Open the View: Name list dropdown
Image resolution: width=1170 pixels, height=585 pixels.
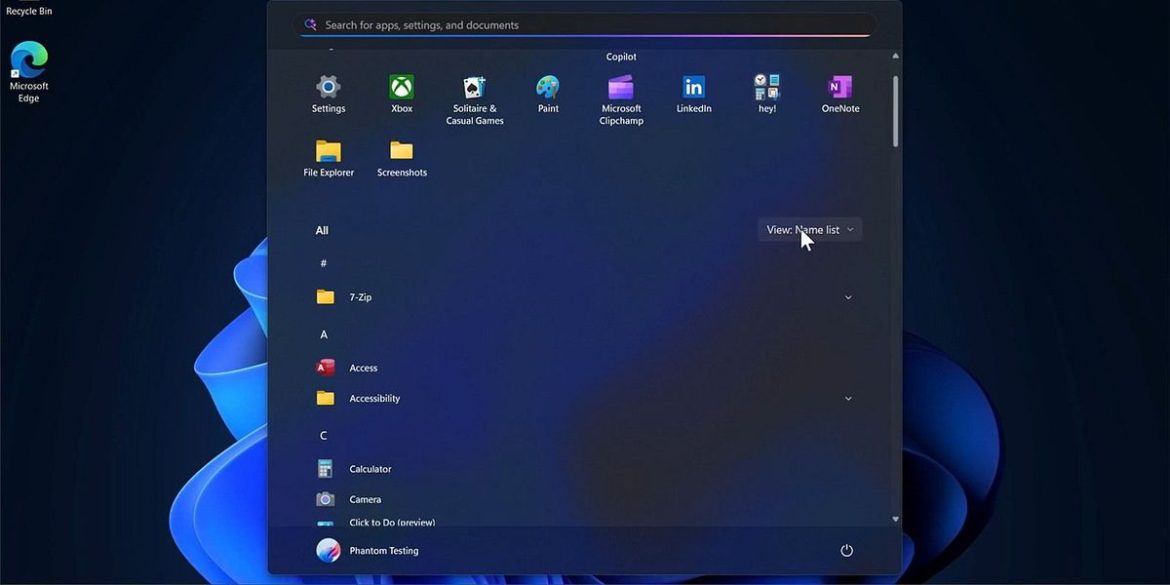810,230
